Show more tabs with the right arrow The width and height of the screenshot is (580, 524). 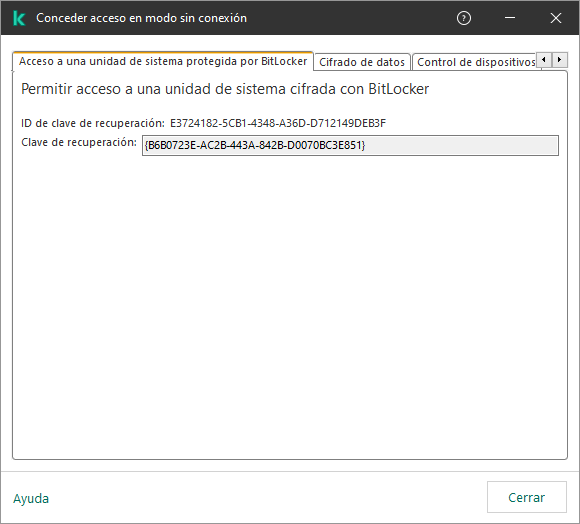click(x=560, y=60)
